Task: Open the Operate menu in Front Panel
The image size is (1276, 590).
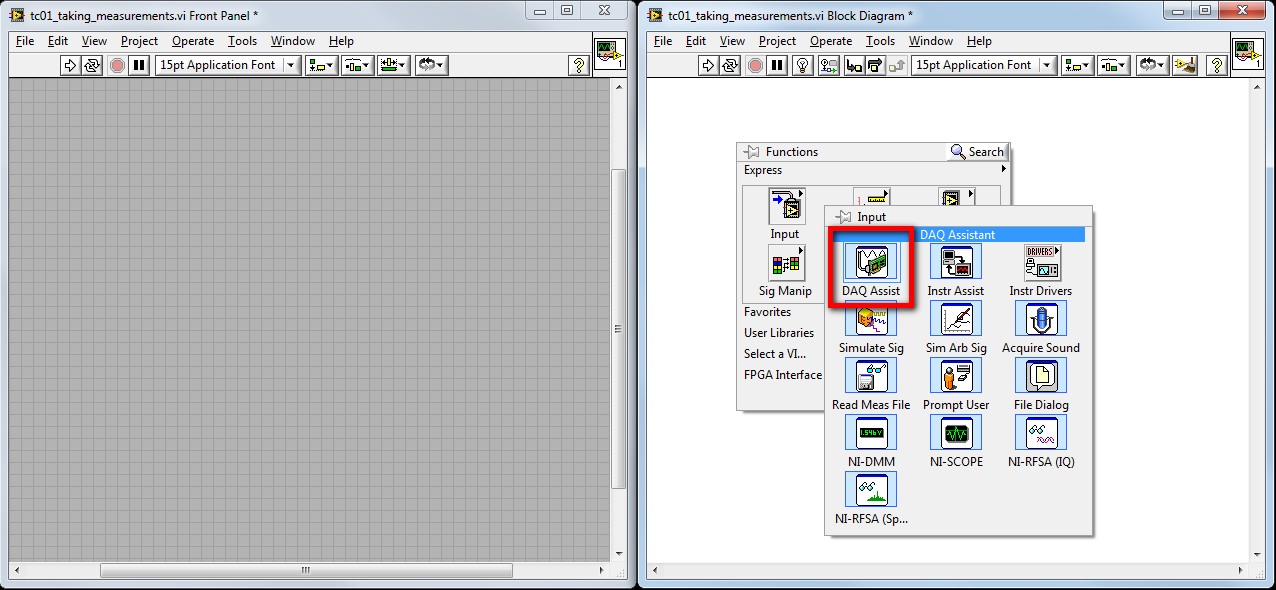Action: click(193, 41)
